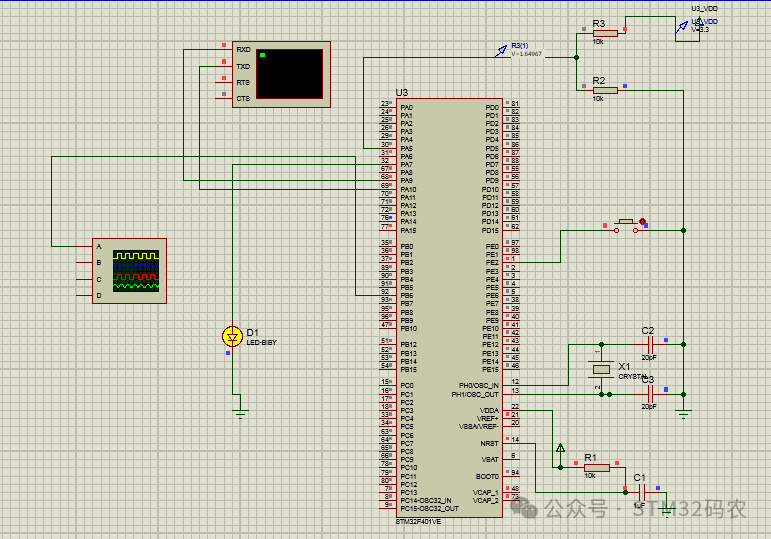Click the push button switch

(x=626, y=226)
